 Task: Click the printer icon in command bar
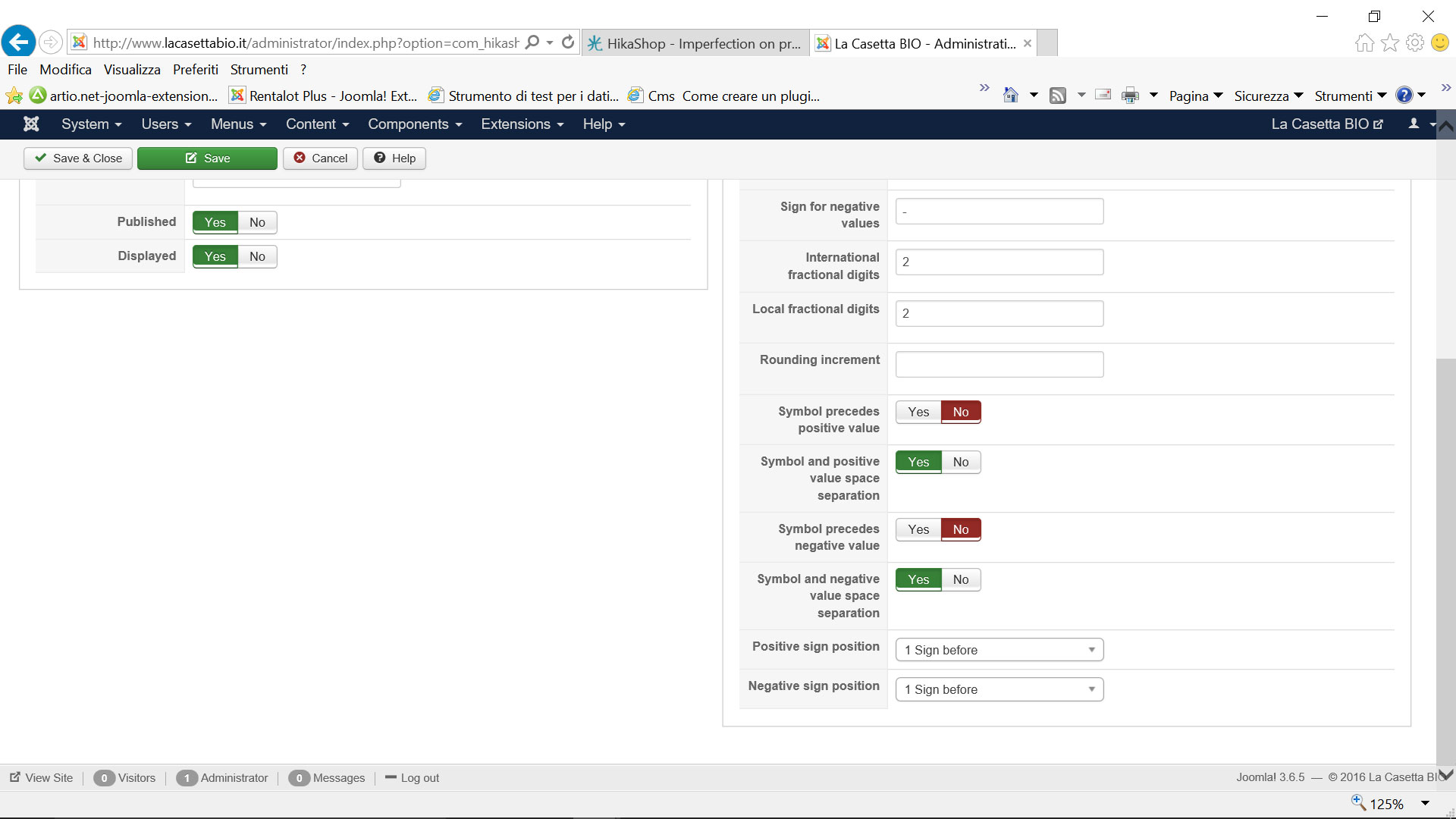1130,96
